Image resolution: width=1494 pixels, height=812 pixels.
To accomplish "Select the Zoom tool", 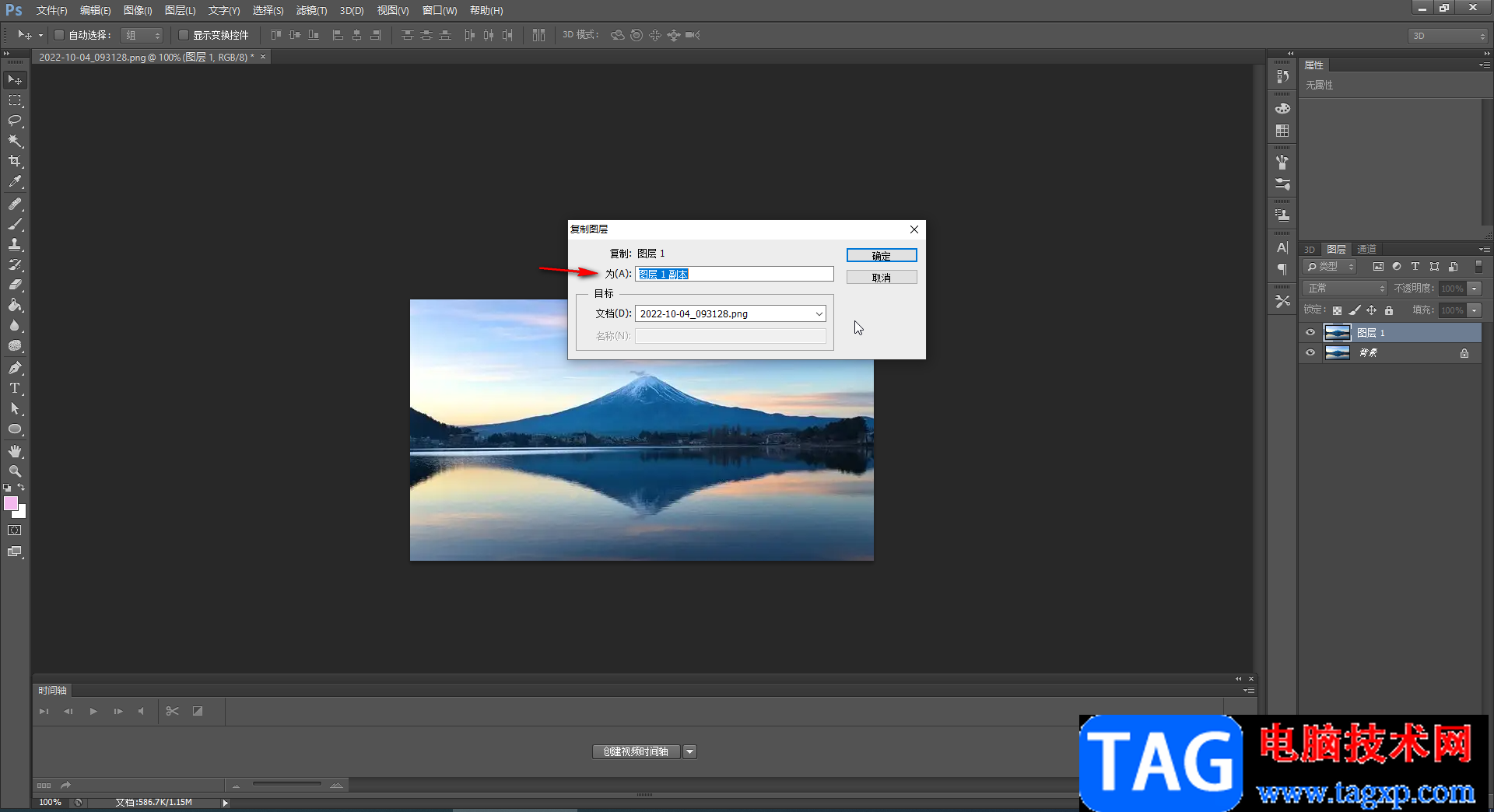I will point(15,471).
